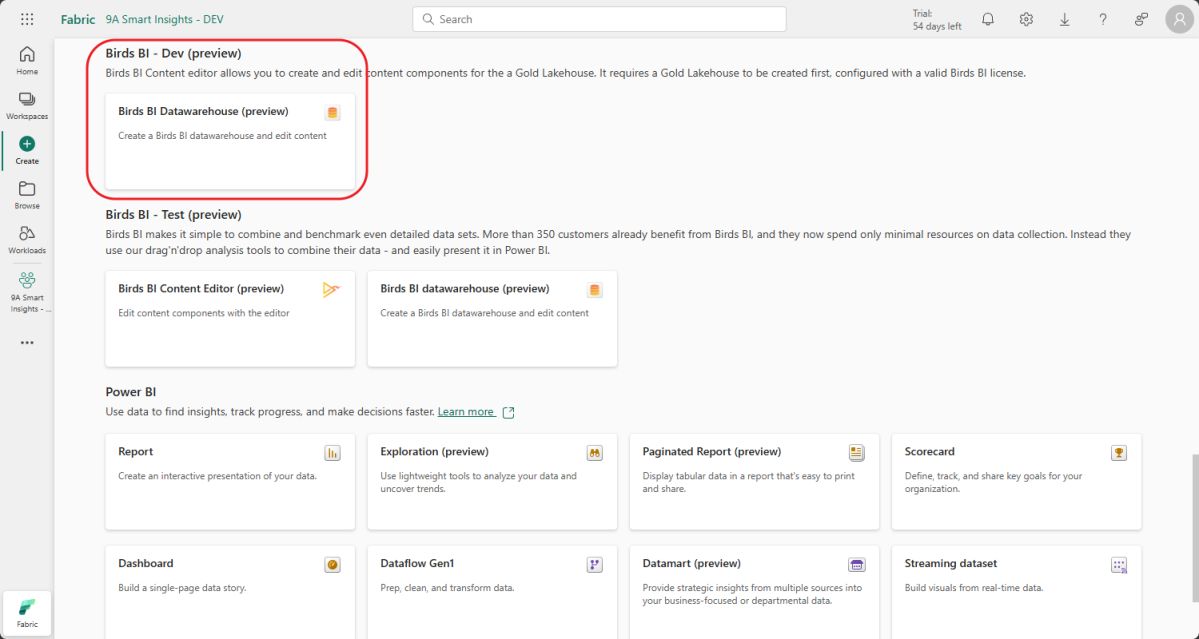Click the download icon in header

pos(1064,19)
